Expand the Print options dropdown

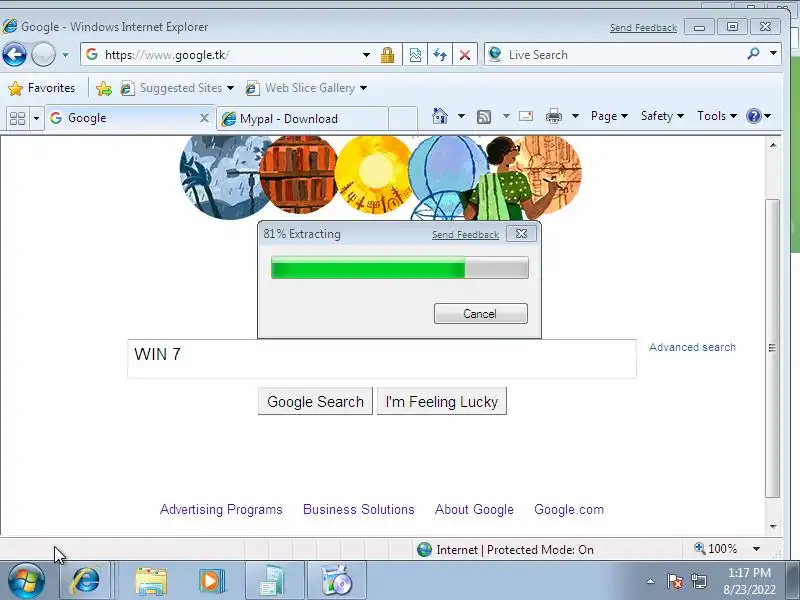point(575,116)
